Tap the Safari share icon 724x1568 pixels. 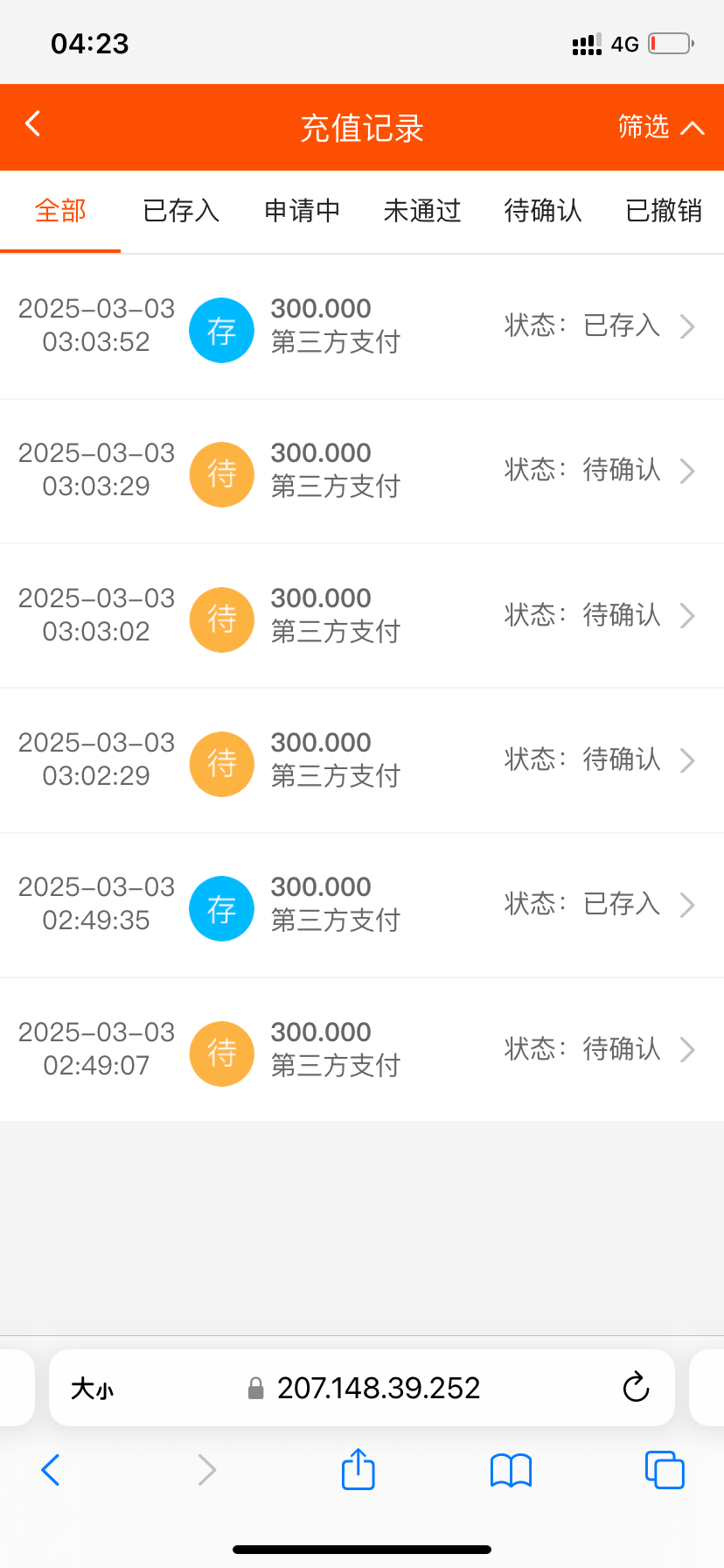point(359,1469)
